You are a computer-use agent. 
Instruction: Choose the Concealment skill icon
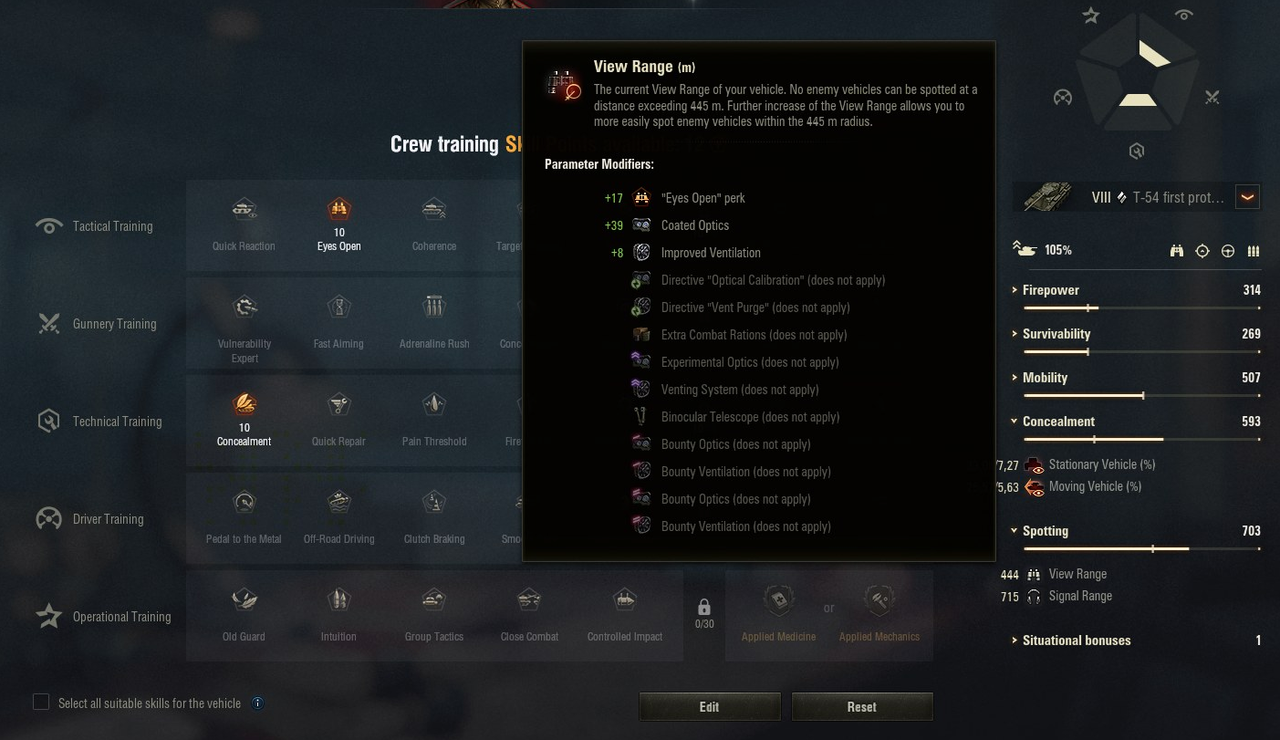click(x=244, y=404)
